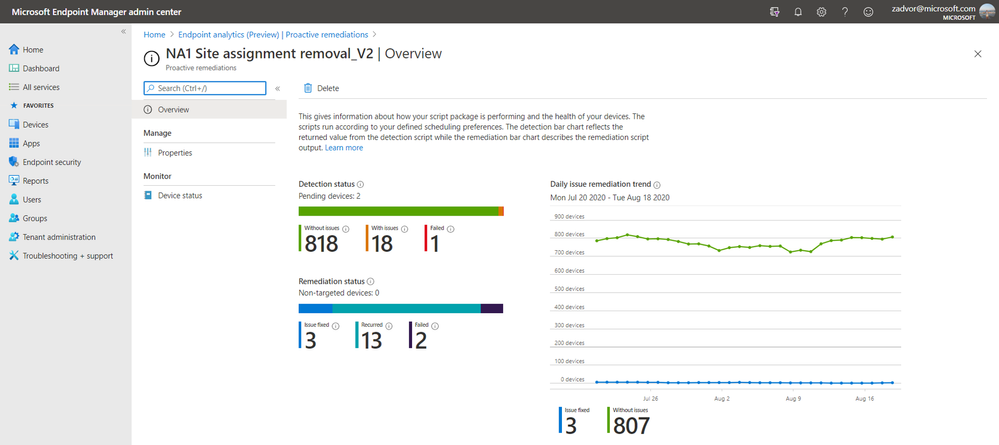This screenshot has height=445, width=999.
Task: Open the Learn more link
Action: [x=344, y=148]
